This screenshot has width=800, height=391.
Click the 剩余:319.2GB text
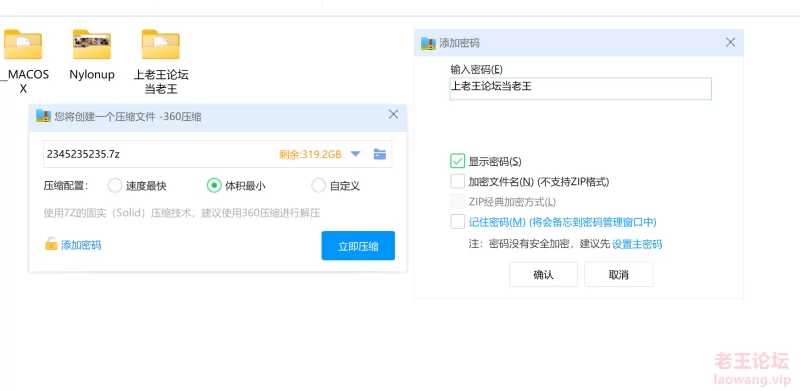(x=310, y=155)
